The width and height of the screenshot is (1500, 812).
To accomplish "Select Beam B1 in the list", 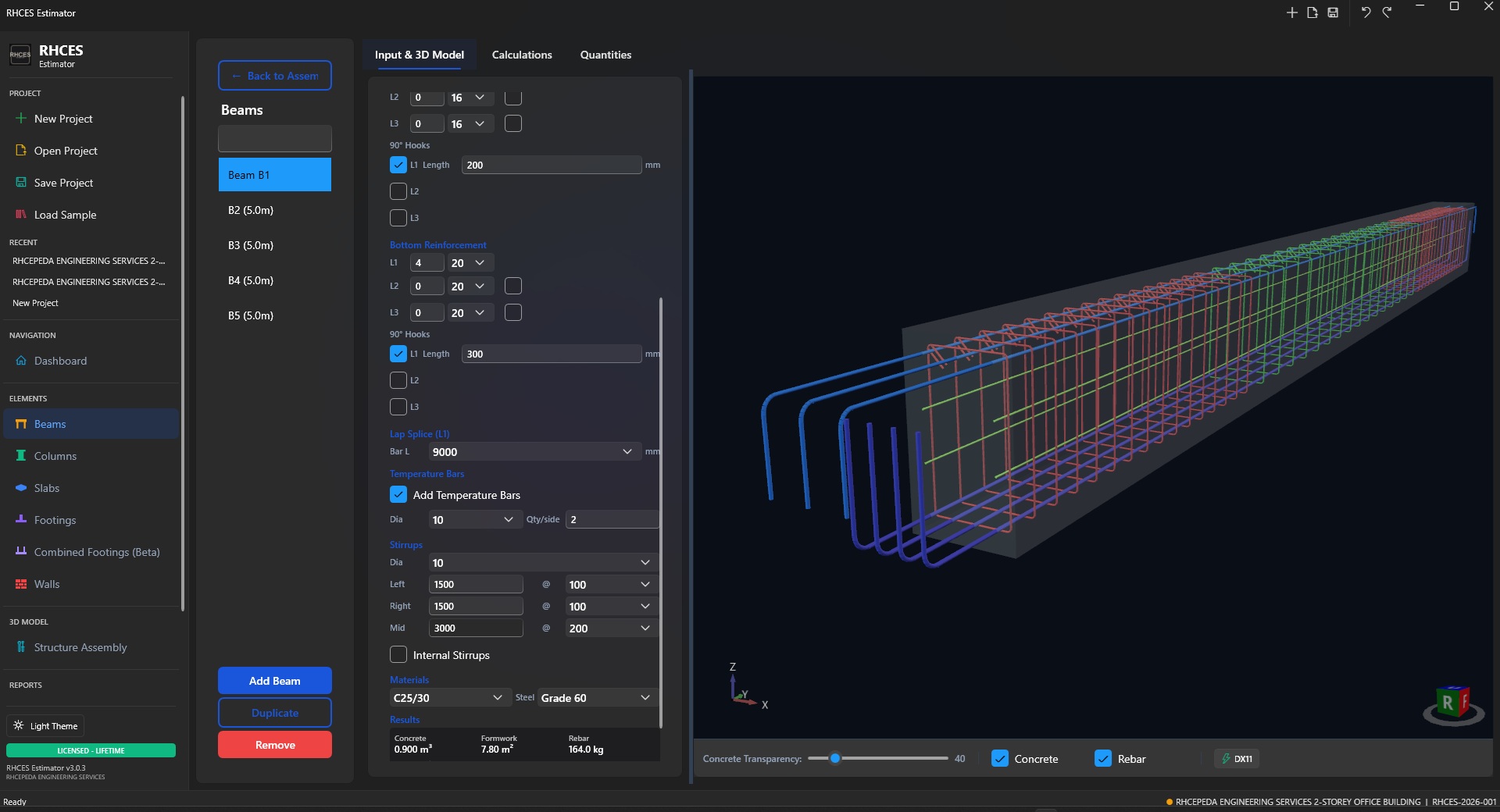I will pos(275,175).
